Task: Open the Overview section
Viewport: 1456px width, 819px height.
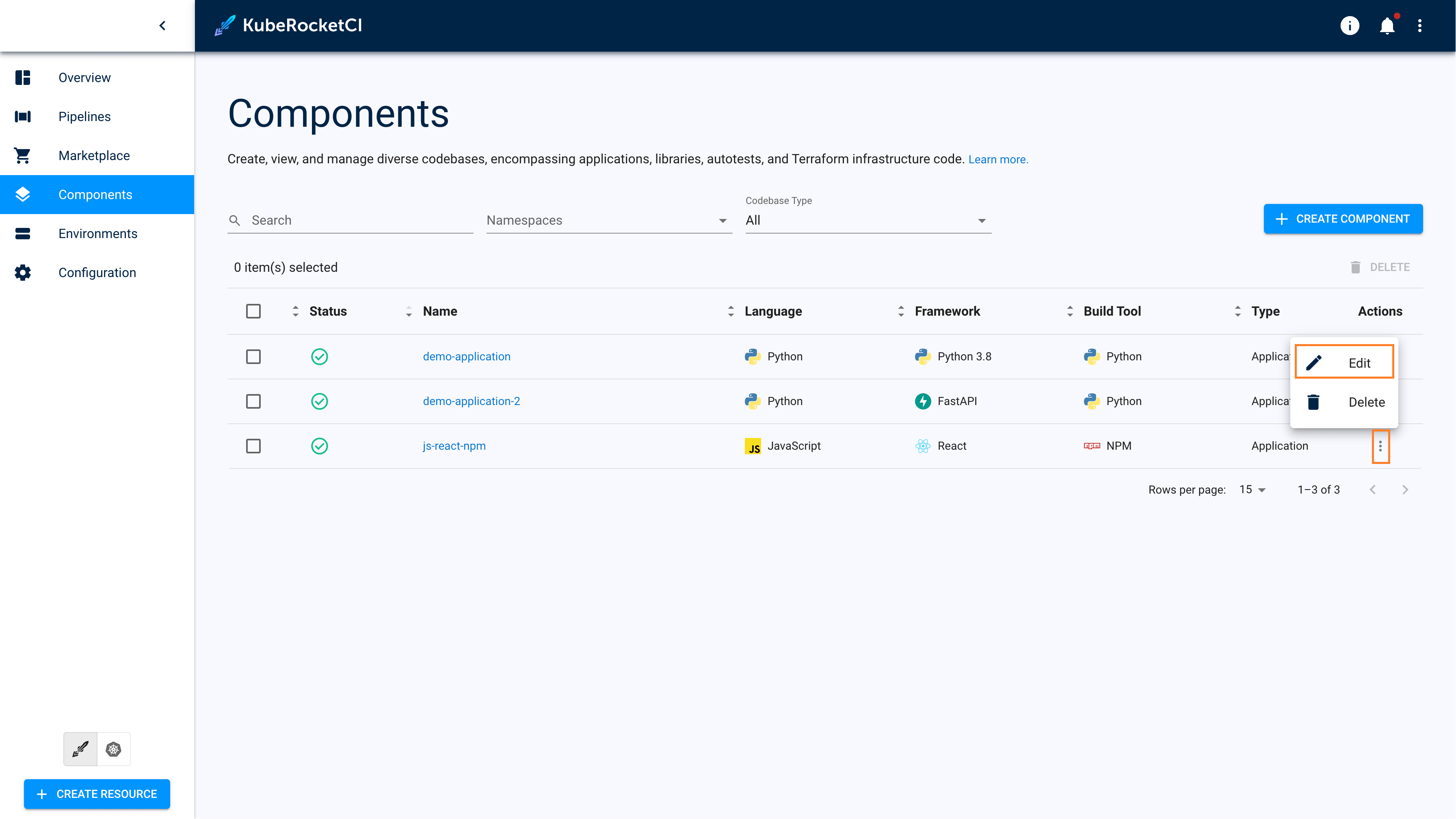Action: point(84,77)
